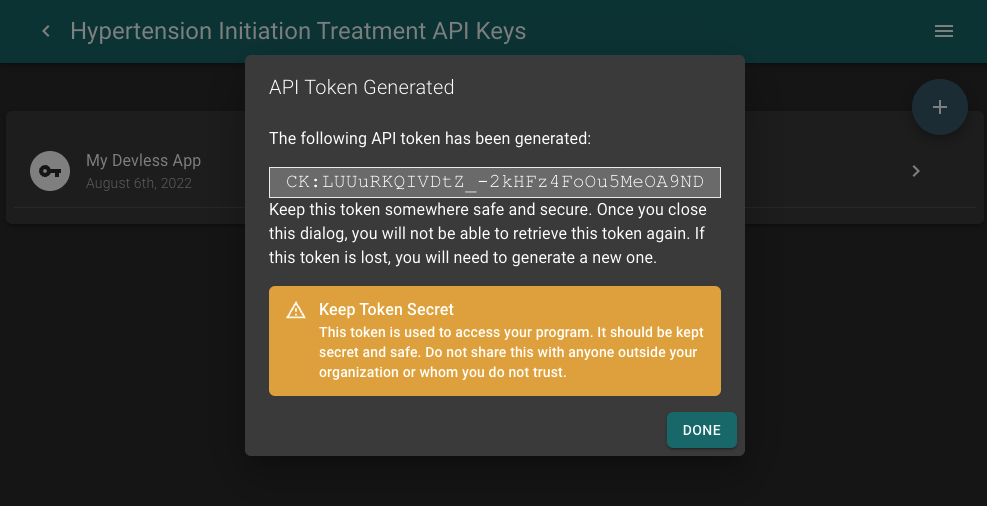Click the August 6th, 2022 date text
This screenshot has height=506, width=987.
(138, 183)
